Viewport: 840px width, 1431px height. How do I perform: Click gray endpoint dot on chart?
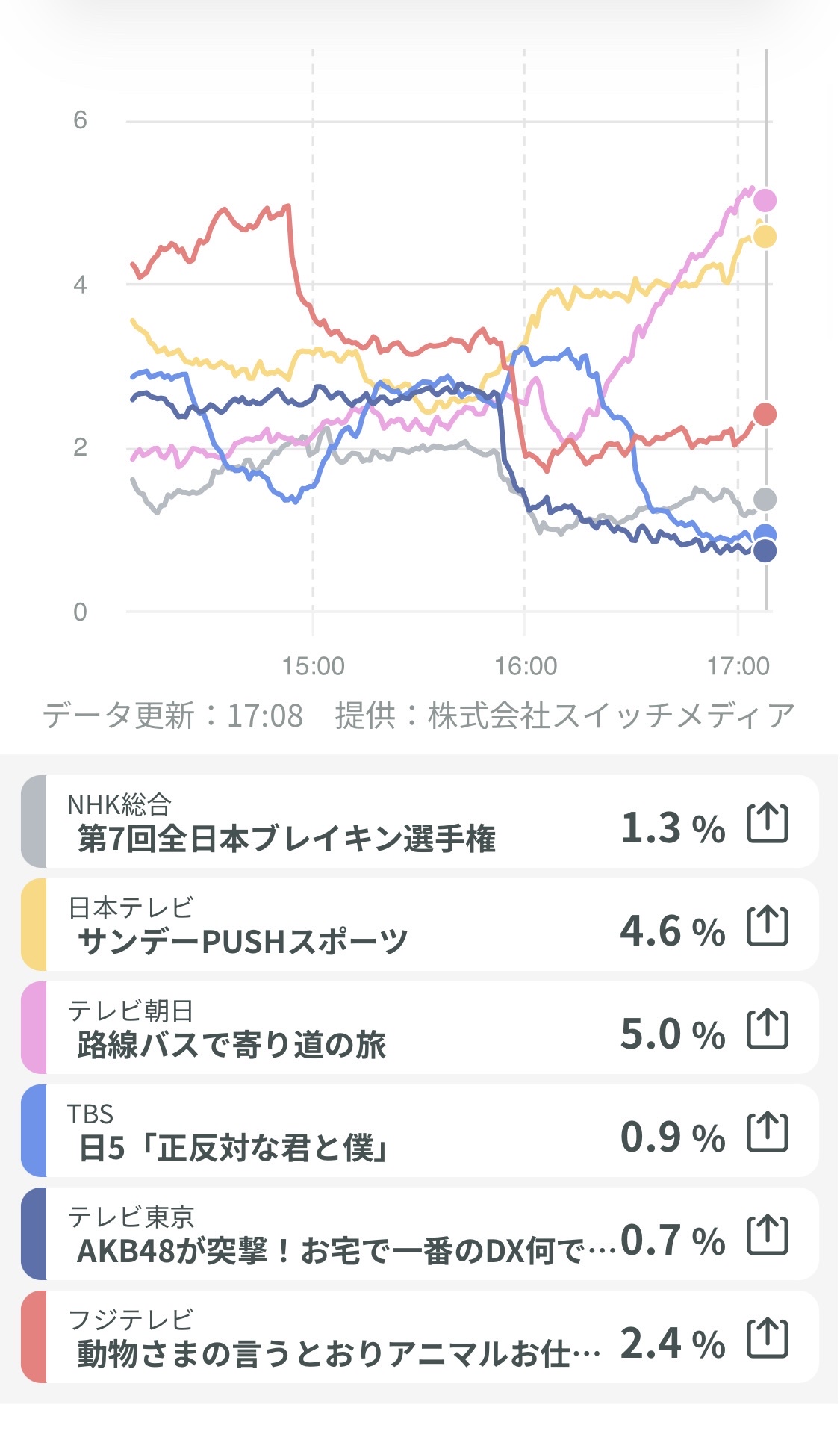765,500
